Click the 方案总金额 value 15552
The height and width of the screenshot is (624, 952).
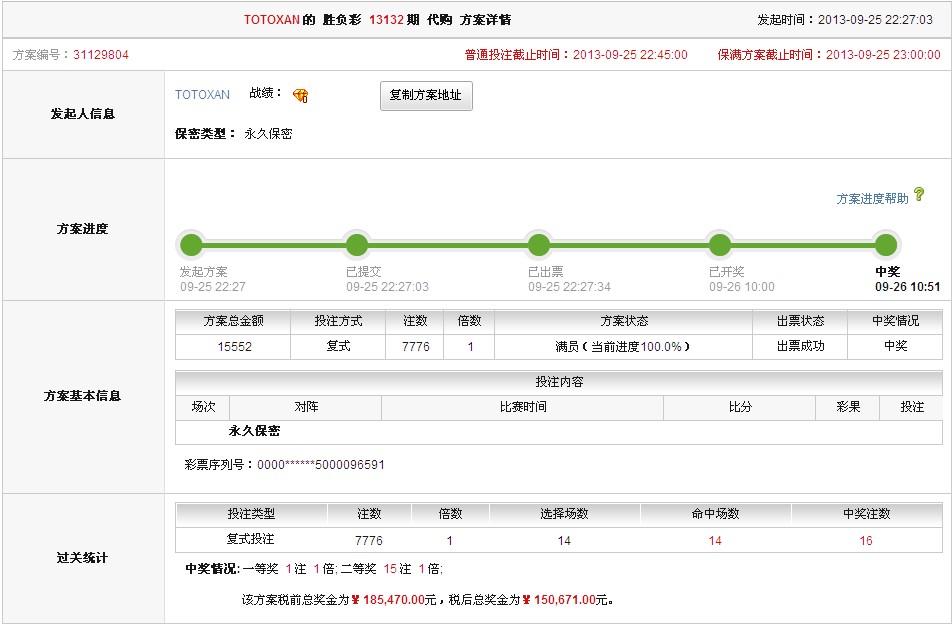coord(234,346)
